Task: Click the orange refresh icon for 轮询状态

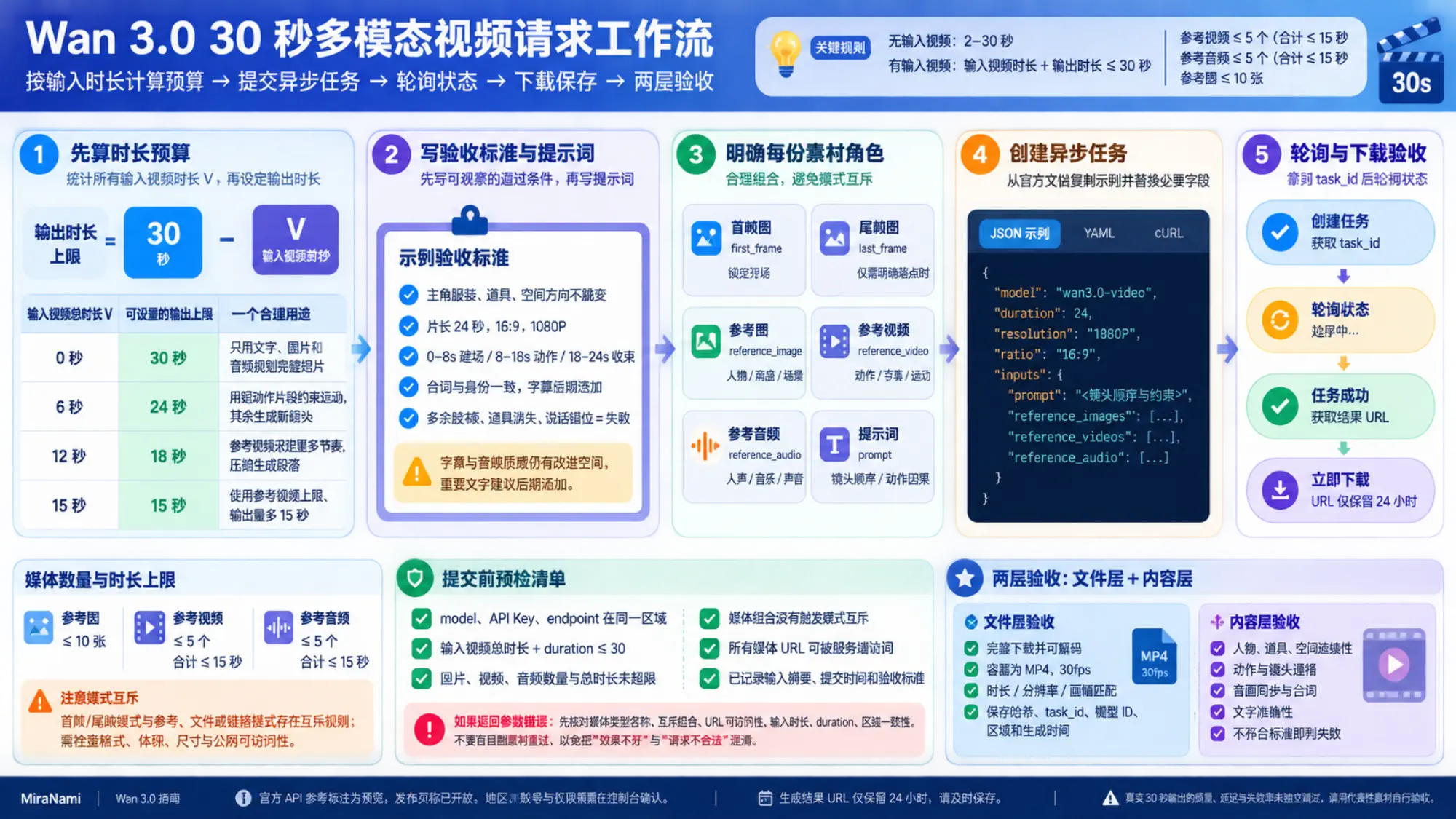Action: coord(1280,319)
